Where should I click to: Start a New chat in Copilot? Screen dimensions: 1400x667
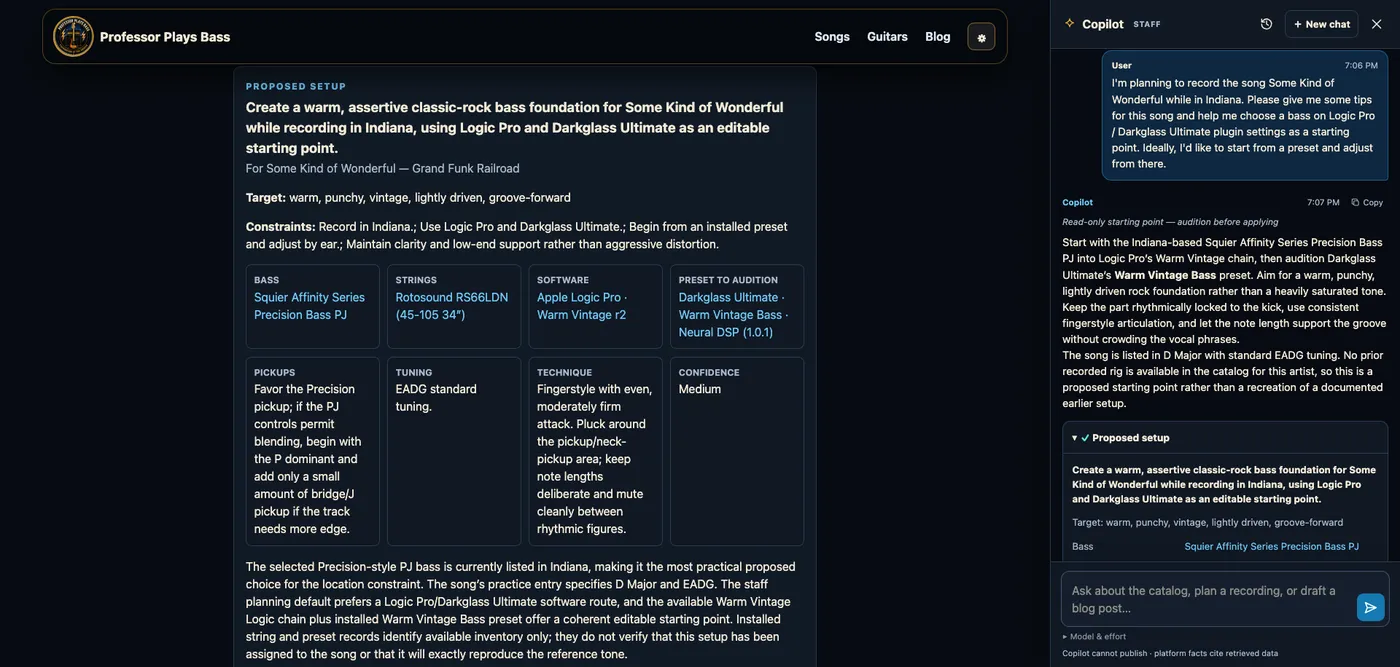coord(1321,24)
